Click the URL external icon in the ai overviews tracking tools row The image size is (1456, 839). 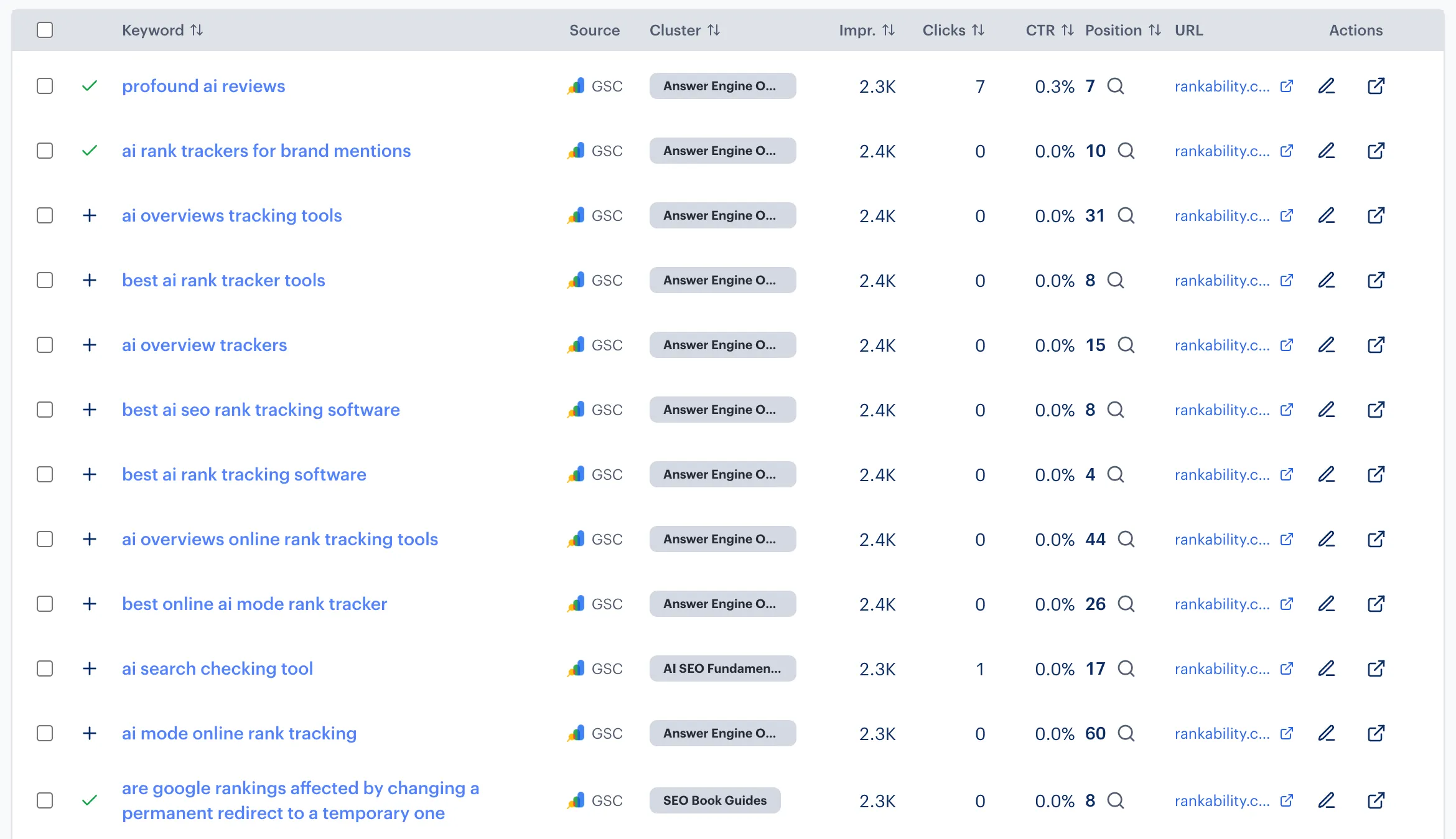[1287, 215]
